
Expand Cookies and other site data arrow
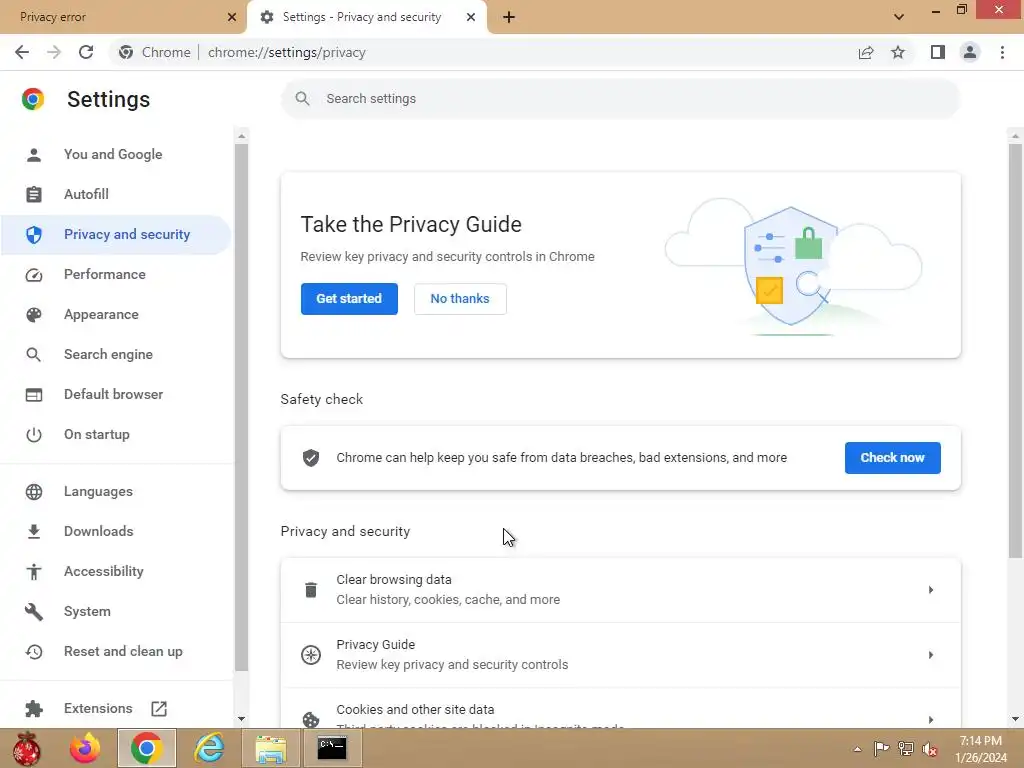coord(931,719)
